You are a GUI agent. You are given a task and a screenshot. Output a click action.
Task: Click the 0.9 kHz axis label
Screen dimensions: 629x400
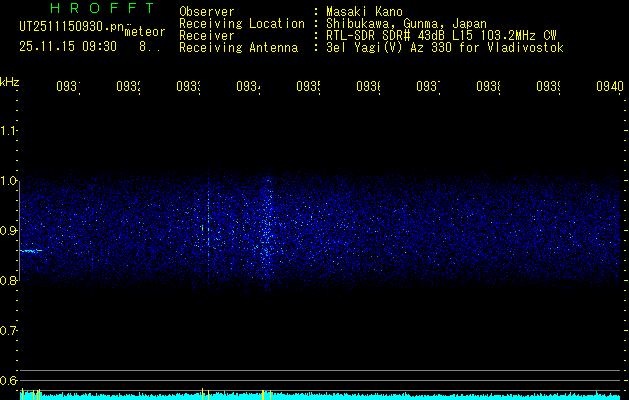point(8,230)
